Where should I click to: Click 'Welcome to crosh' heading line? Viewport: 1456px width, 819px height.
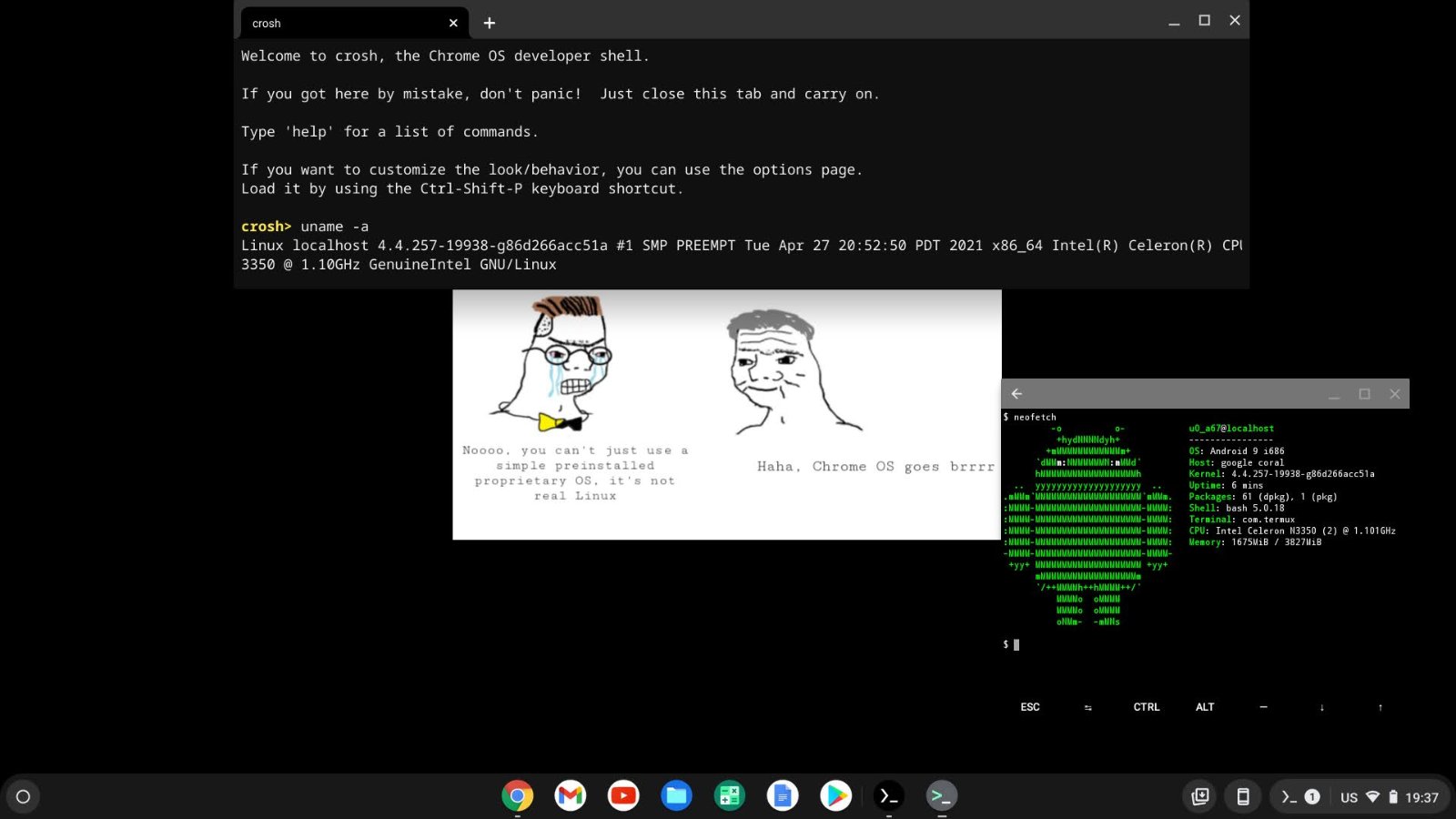pos(445,56)
